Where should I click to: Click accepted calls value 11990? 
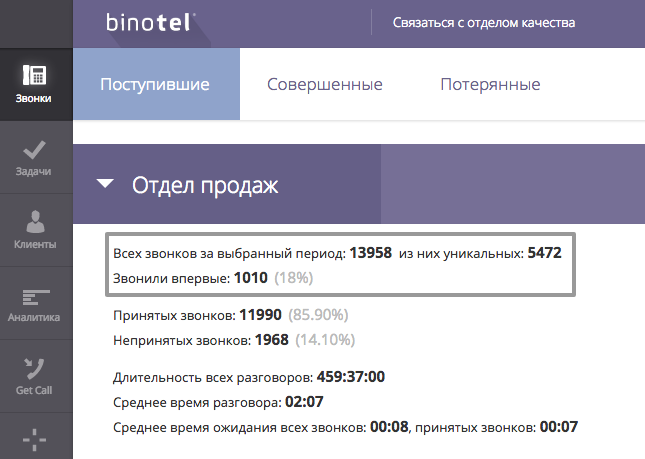coord(260,315)
